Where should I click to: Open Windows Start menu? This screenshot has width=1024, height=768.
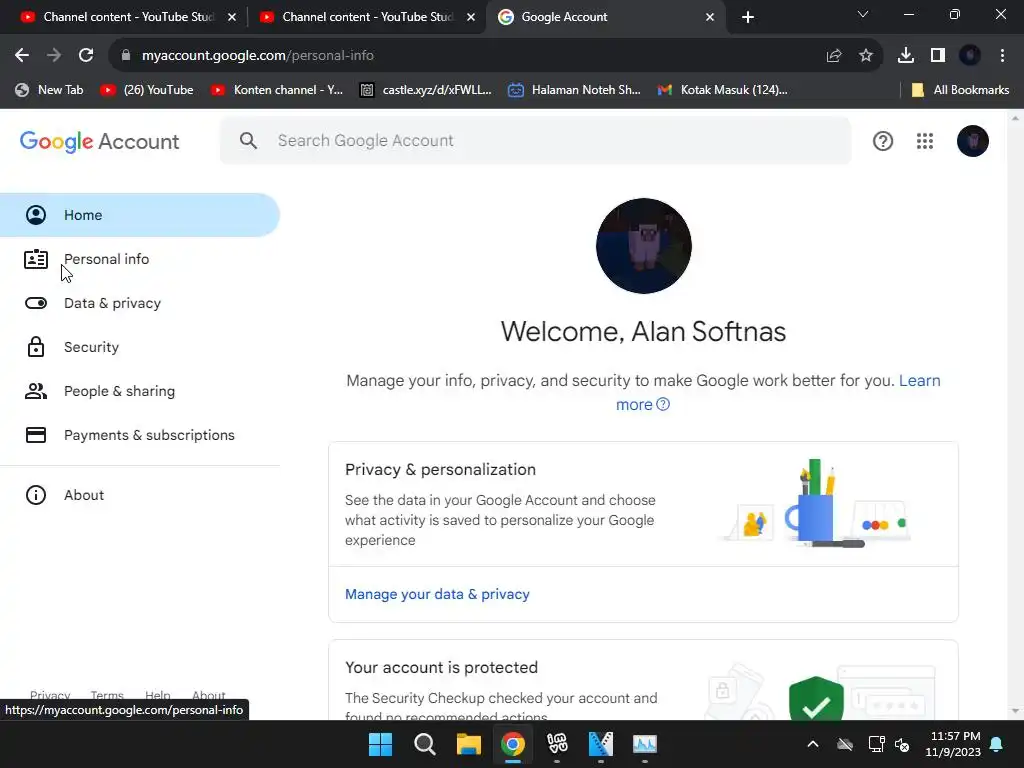tap(381, 744)
